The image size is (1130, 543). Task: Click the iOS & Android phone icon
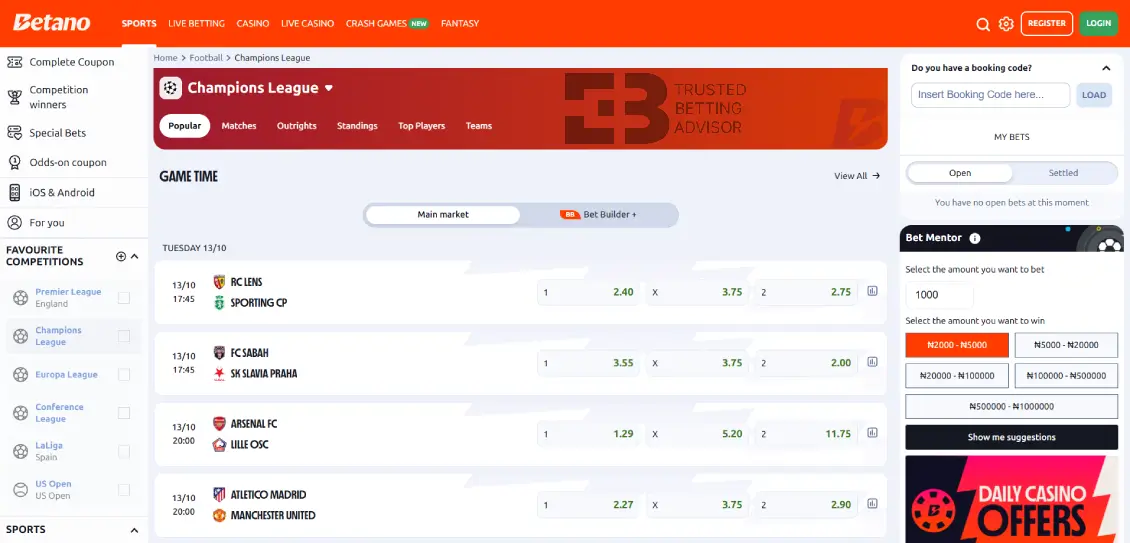[14, 193]
